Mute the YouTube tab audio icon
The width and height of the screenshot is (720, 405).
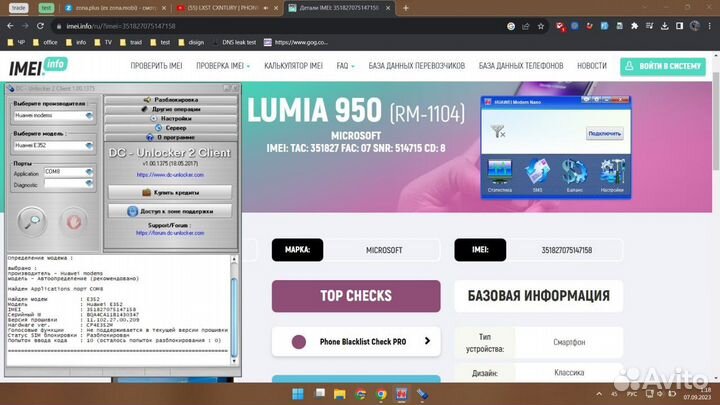pyautogui.click(x=266, y=8)
